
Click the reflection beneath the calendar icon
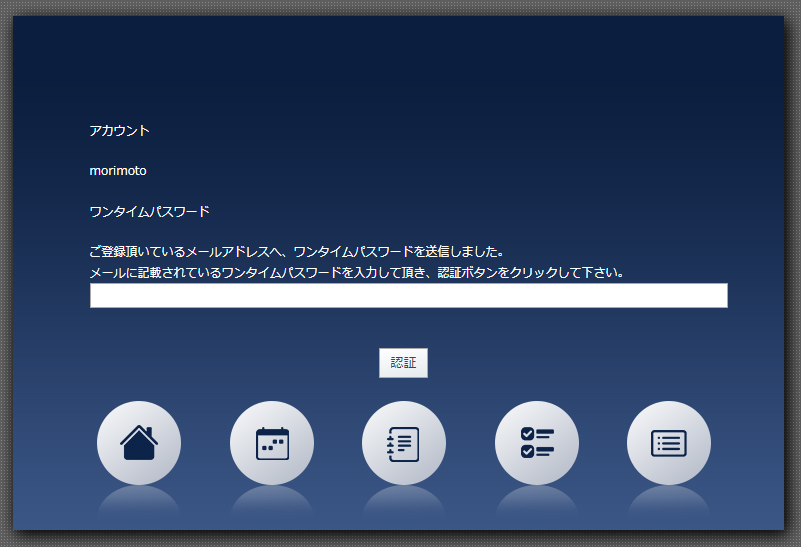[x=272, y=503]
